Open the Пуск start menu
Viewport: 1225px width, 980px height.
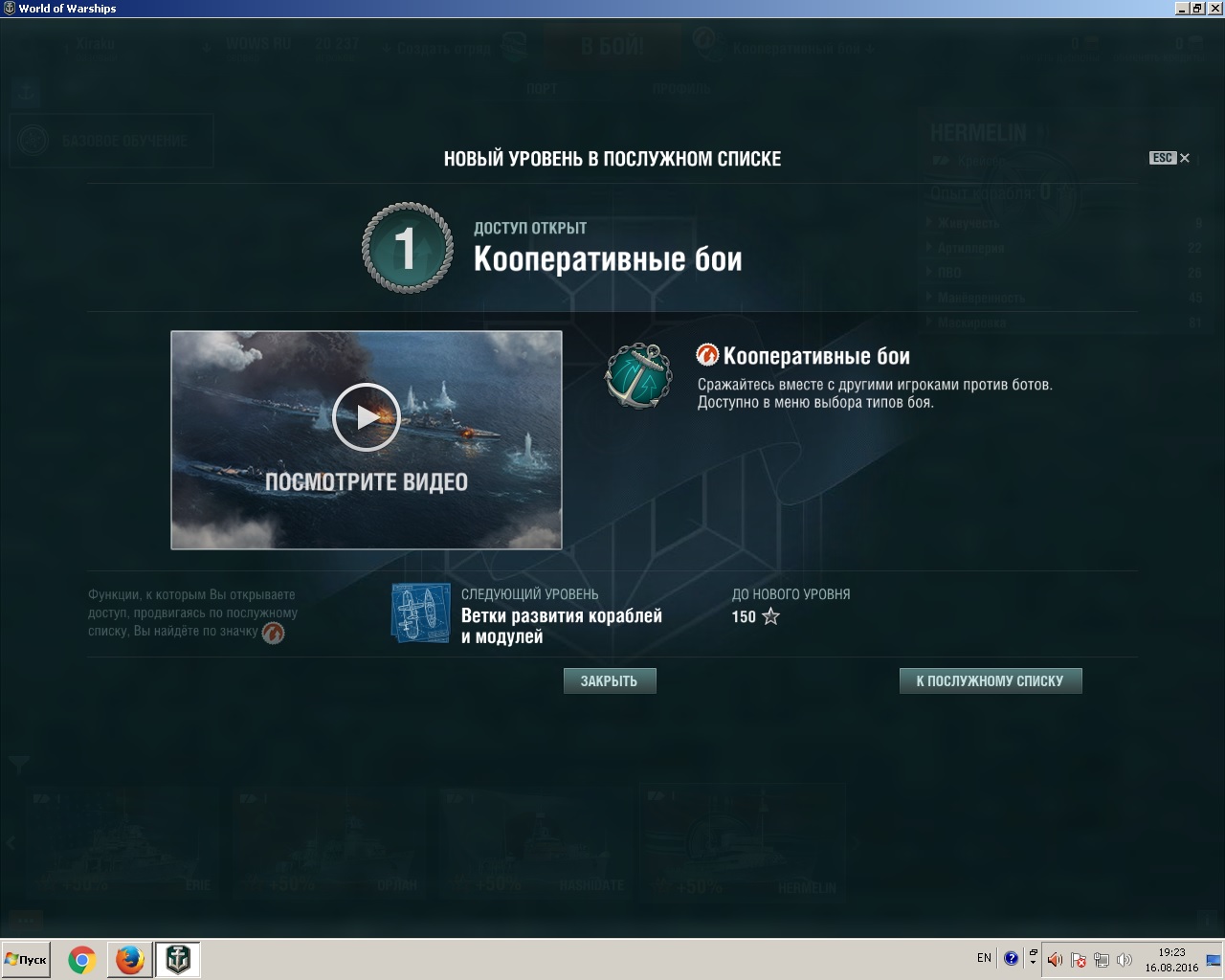coord(26,959)
